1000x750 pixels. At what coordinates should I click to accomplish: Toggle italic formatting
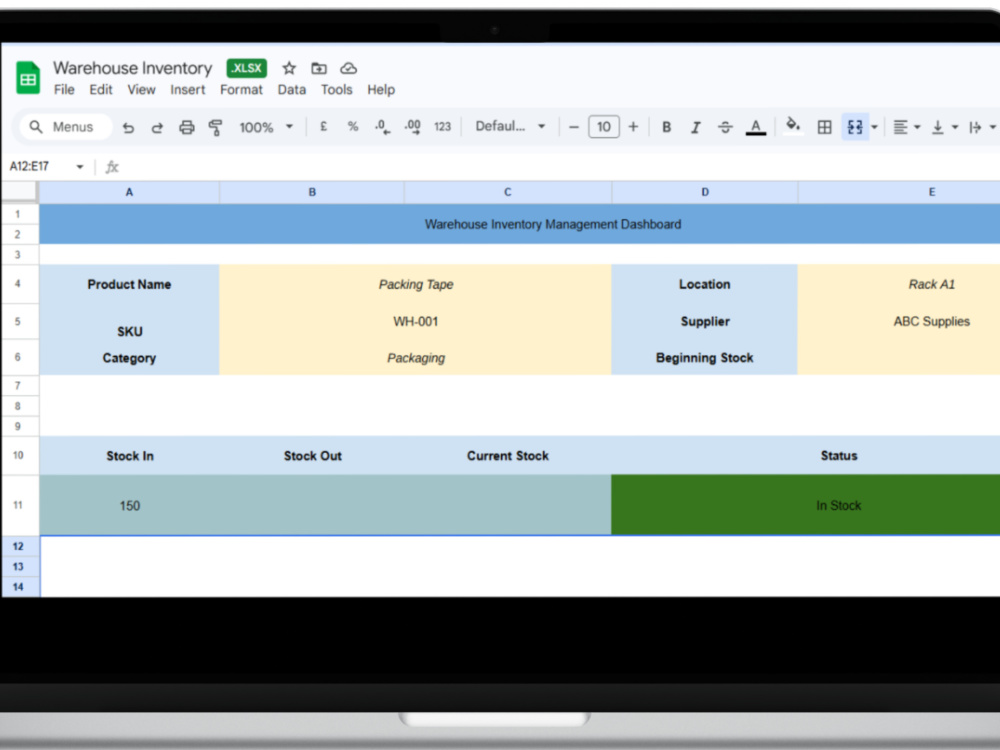[696, 127]
